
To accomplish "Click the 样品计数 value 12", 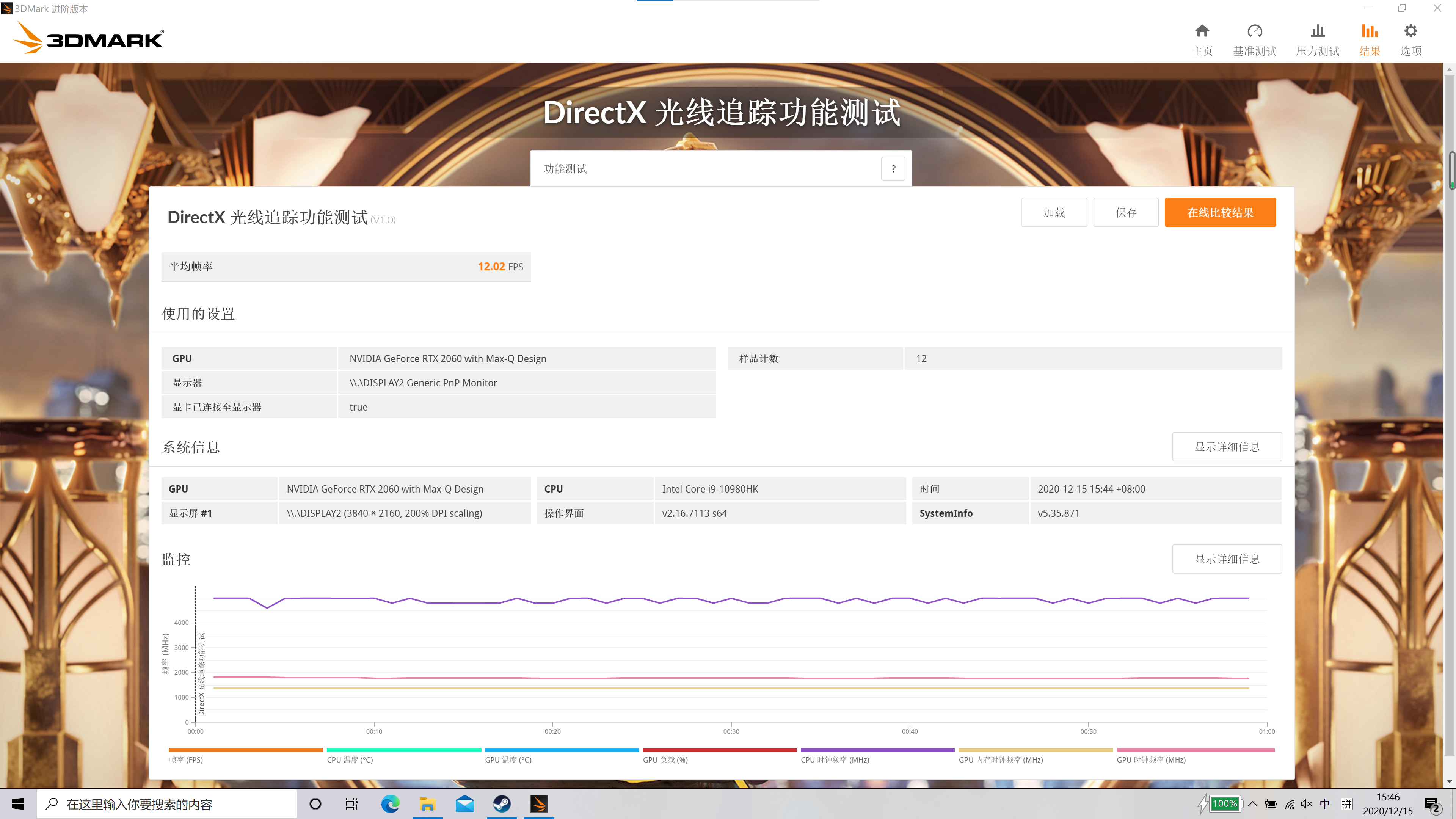I will click(921, 358).
